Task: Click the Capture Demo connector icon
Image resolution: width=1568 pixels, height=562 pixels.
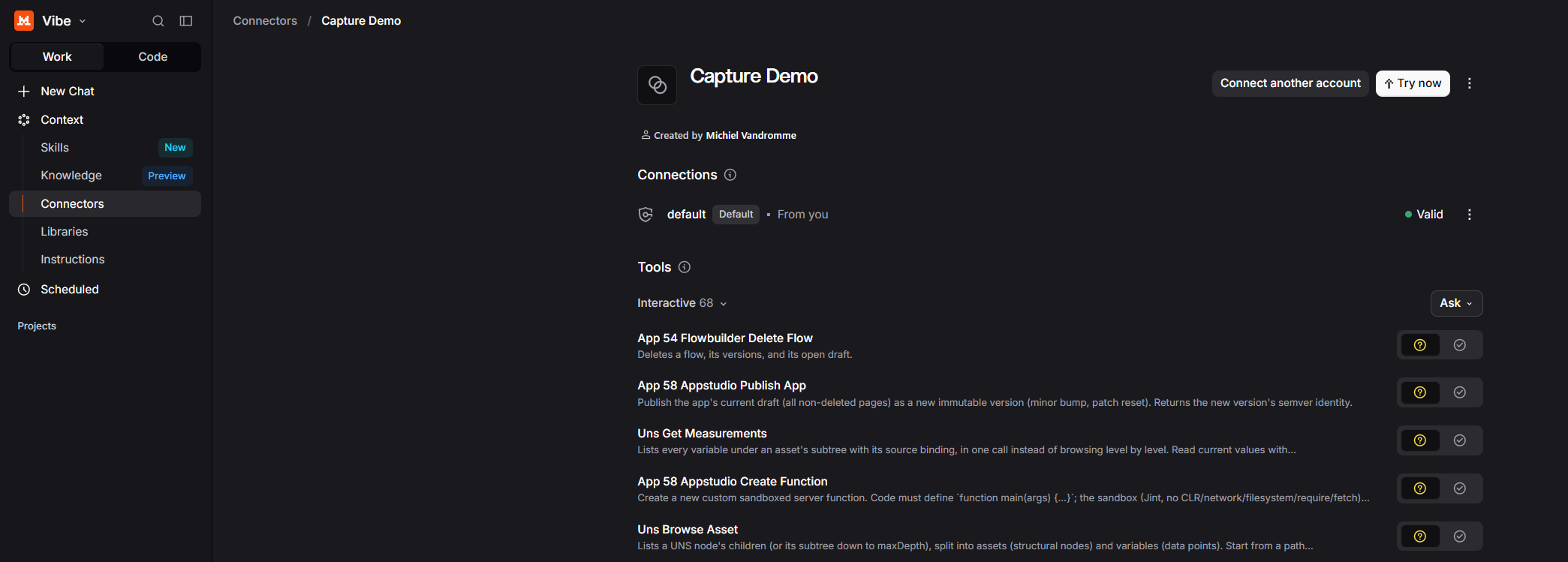Action: pyautogui.click(x=657, y=85)
